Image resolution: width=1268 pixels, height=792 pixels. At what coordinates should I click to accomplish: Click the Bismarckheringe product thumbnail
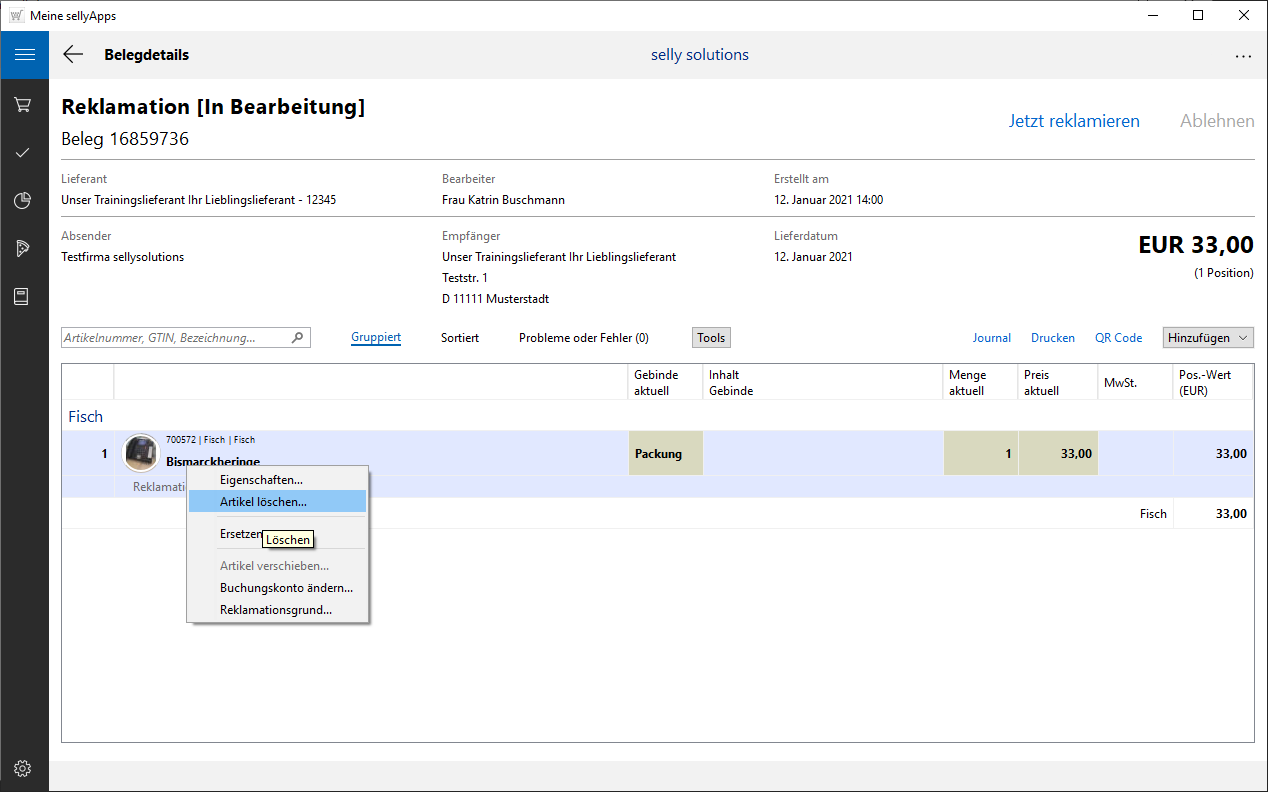click(x=140, y=453)
